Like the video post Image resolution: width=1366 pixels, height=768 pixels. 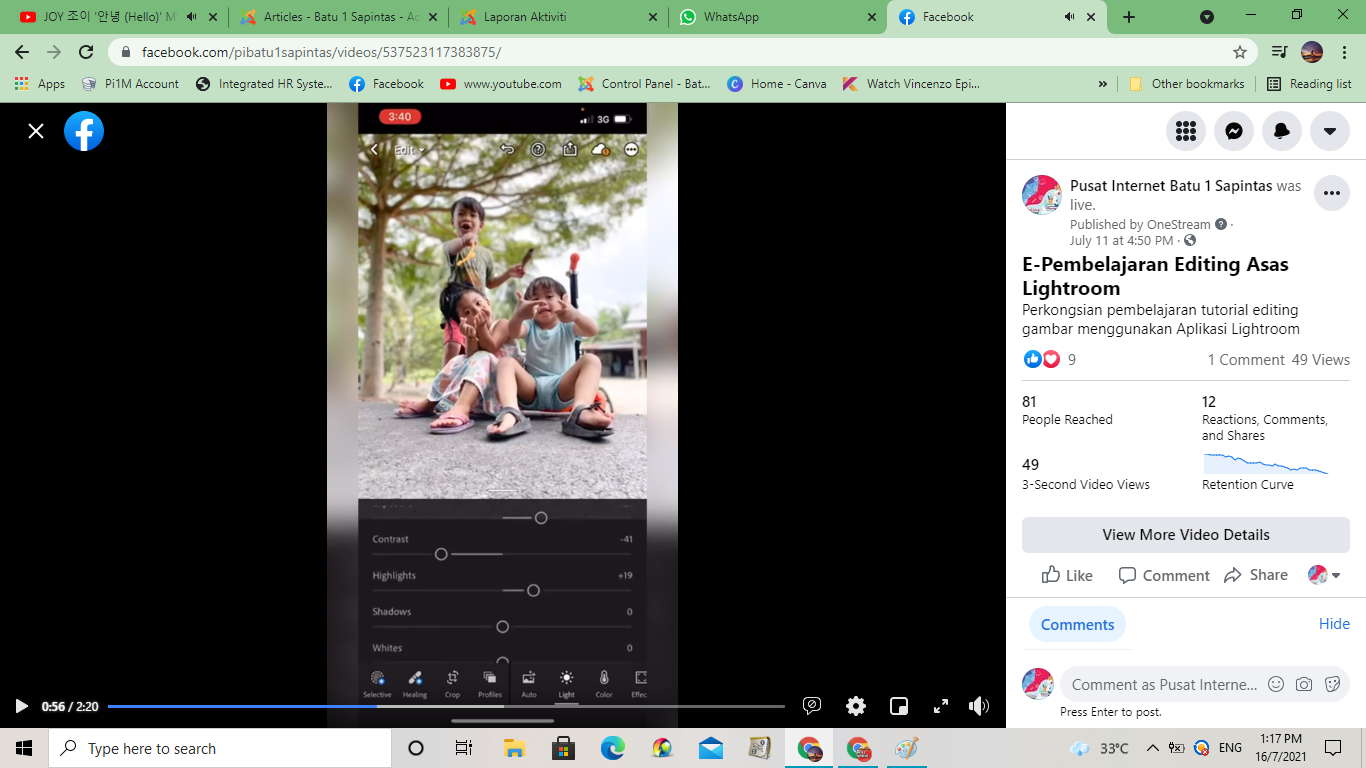tap(1067, 575)
